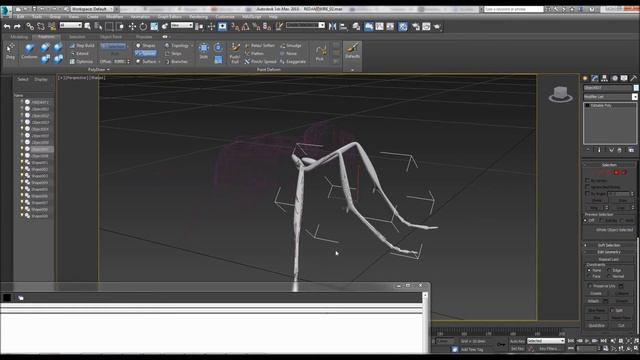Open the Customize menu
Screen dimensions: 640x360
pyautogui.click(x=225, y=17)
